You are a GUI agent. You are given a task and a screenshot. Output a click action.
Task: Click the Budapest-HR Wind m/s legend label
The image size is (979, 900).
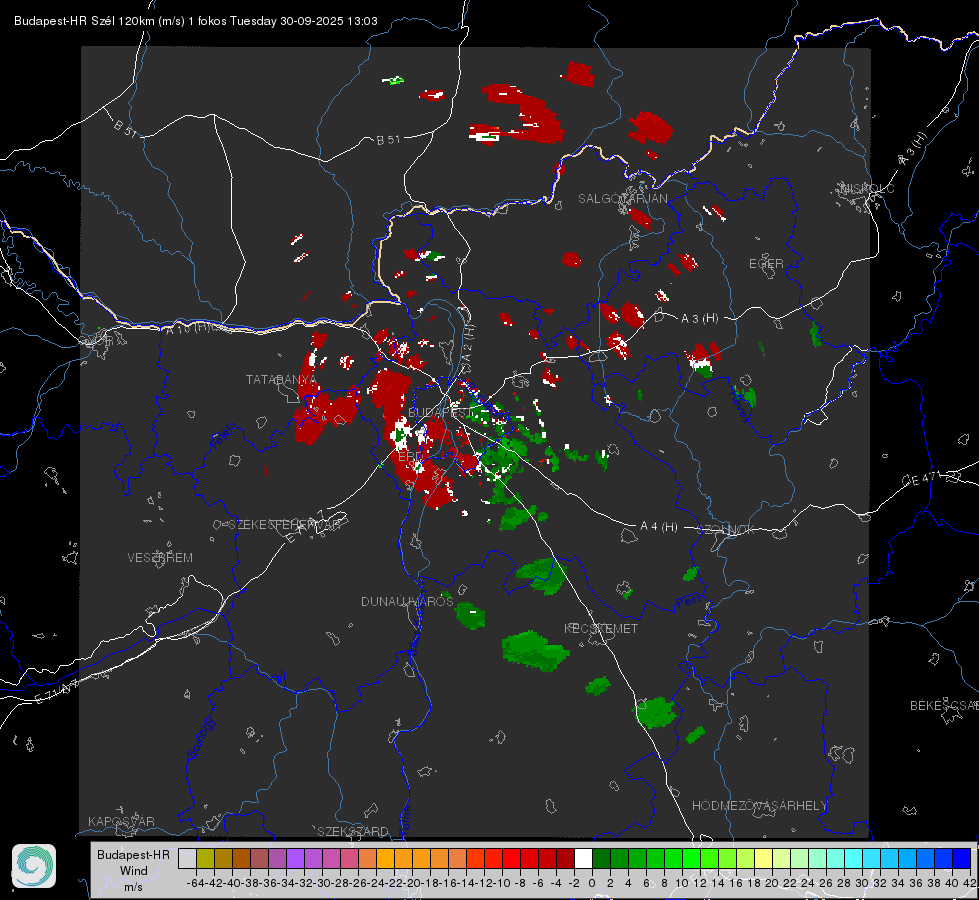pos(133,870)
